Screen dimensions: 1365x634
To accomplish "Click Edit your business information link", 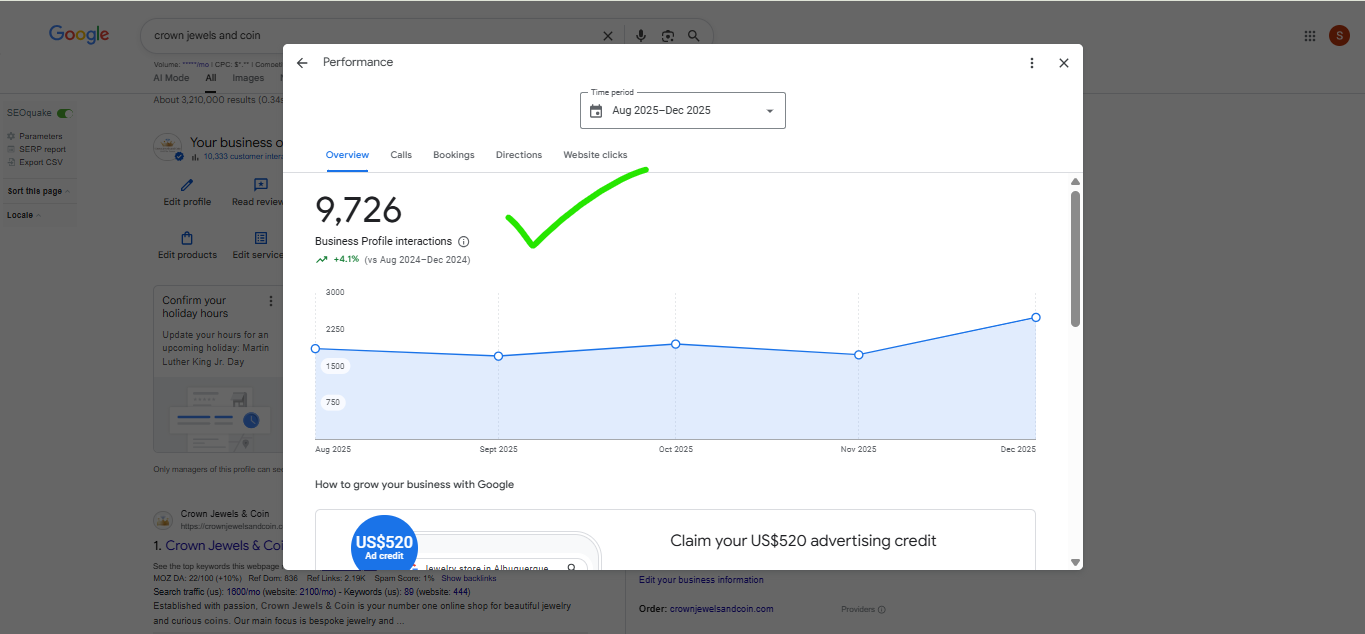I will pos(701,580).
